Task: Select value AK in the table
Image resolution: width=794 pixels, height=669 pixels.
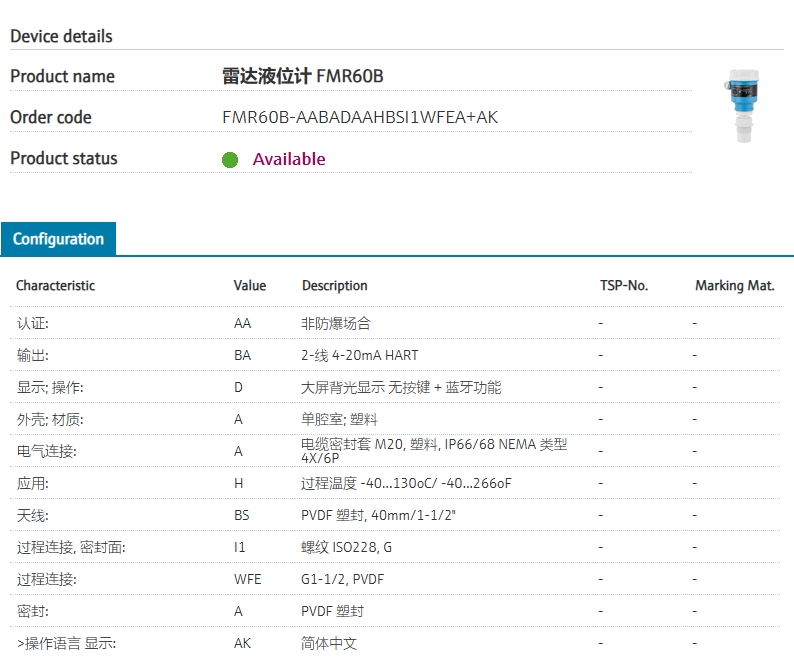Action: (243, 643)
